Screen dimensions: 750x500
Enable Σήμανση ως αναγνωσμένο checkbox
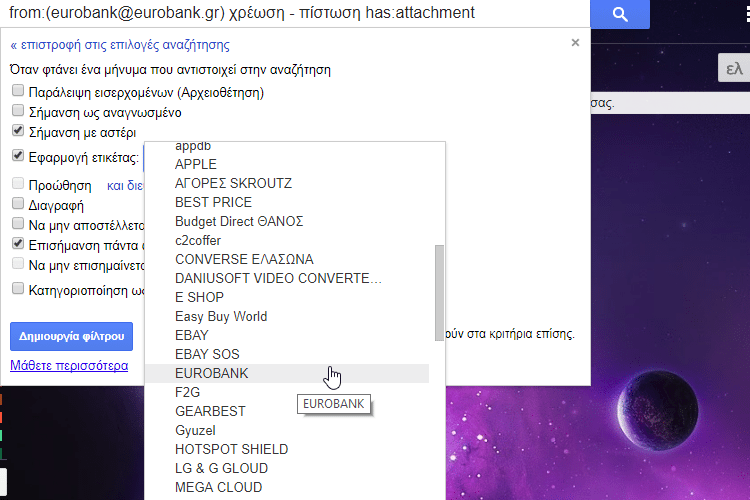point(18,111)
